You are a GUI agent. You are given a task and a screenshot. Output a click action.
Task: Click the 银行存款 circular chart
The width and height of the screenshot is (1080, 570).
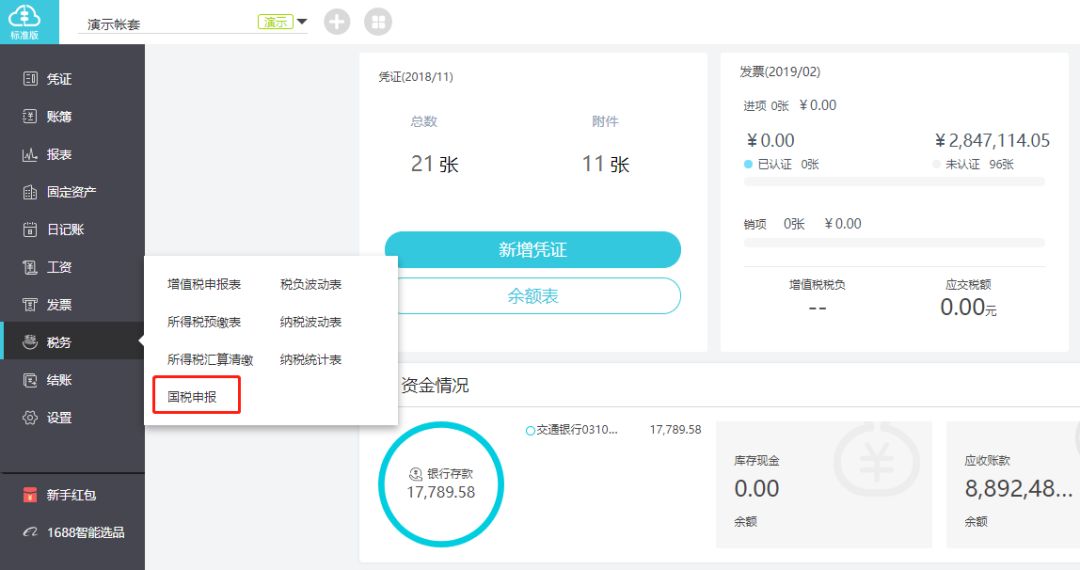coord(441,484)
